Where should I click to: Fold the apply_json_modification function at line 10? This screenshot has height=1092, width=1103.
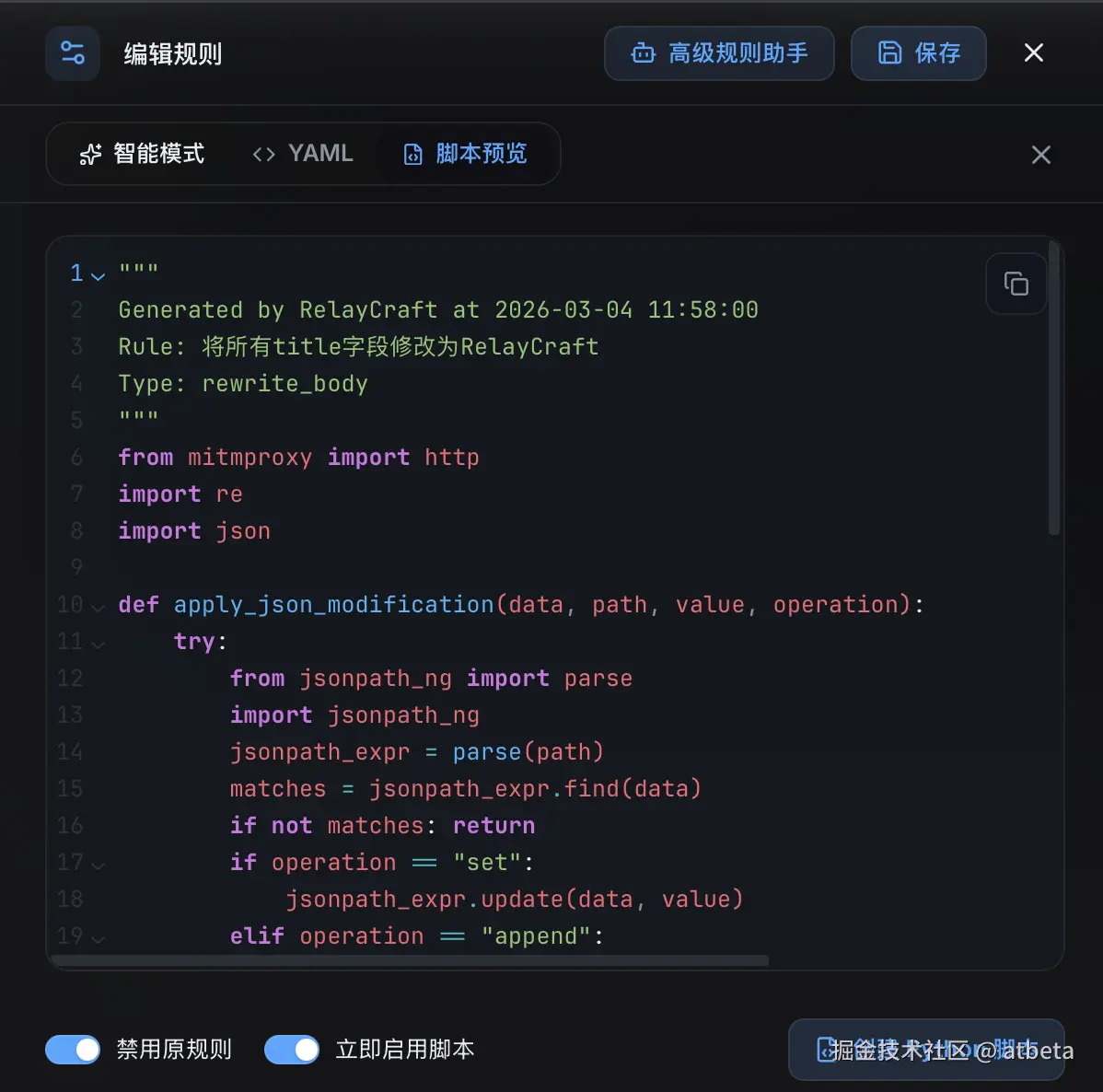pos(99,606)
